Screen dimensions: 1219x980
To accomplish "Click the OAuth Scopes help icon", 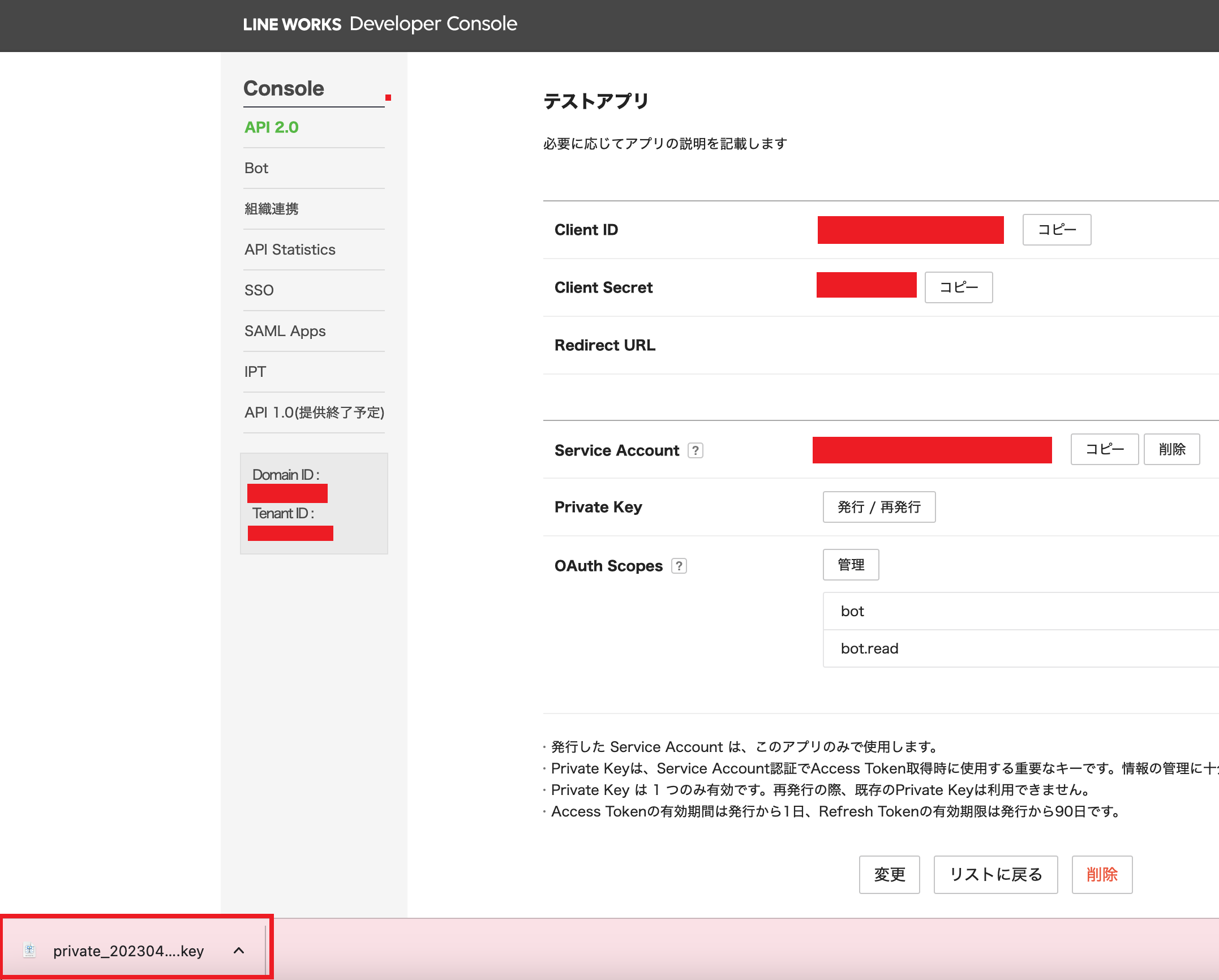I will 679,565.
